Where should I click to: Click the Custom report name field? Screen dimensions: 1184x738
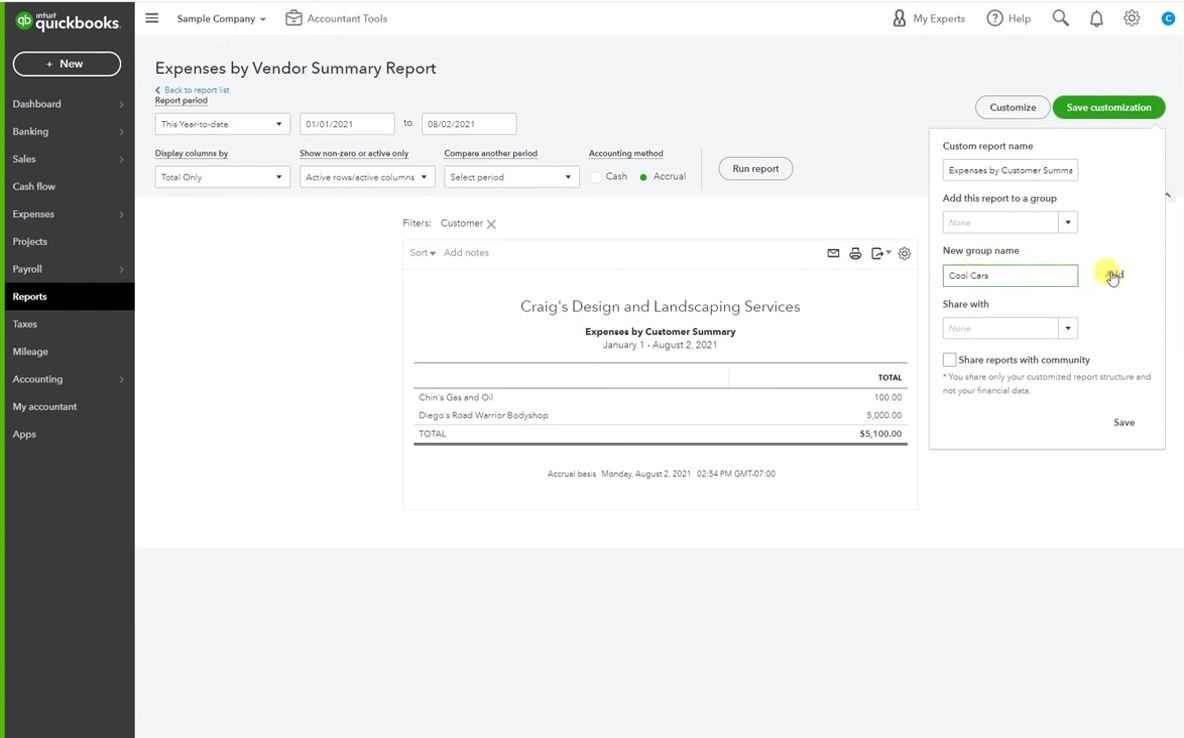coord(1010,170)
